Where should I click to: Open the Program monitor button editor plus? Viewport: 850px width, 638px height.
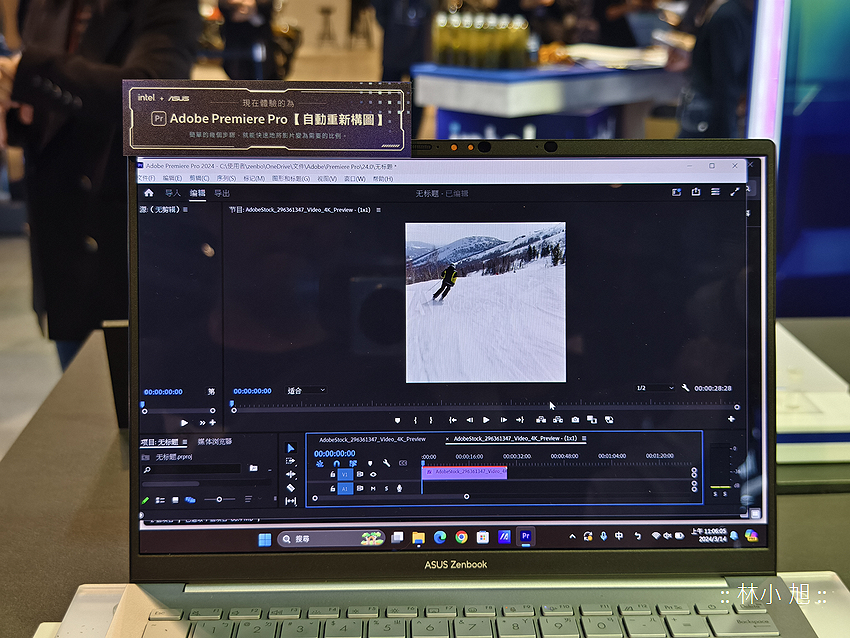pos(731,419)
